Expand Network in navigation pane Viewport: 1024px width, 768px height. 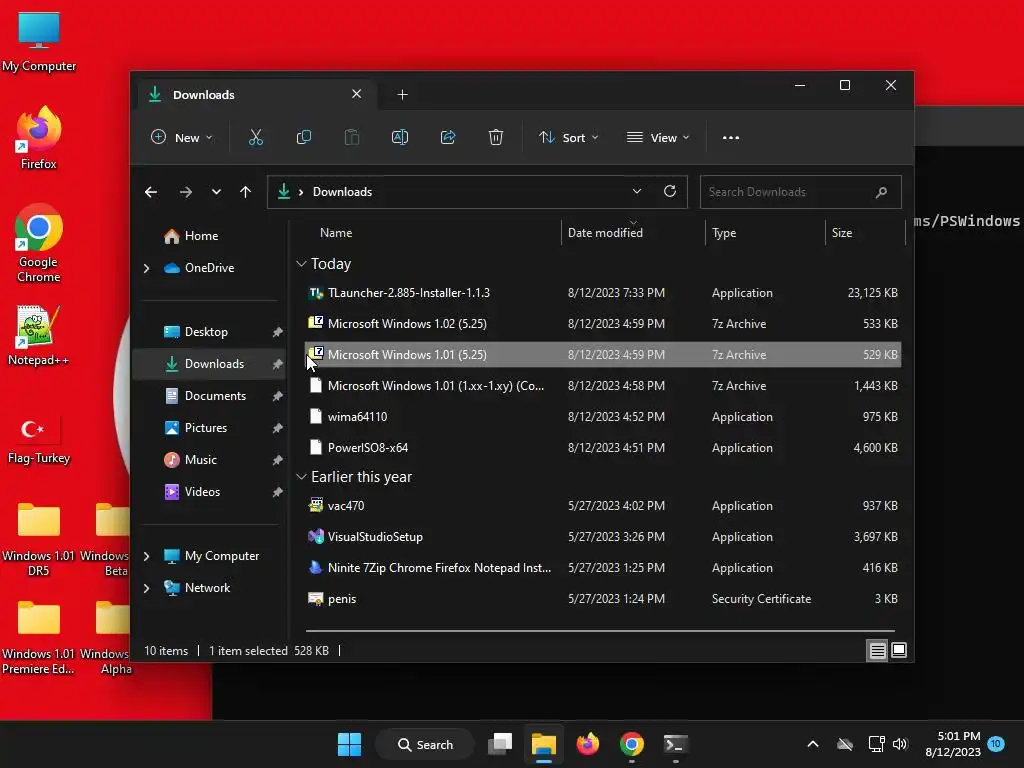146,588
